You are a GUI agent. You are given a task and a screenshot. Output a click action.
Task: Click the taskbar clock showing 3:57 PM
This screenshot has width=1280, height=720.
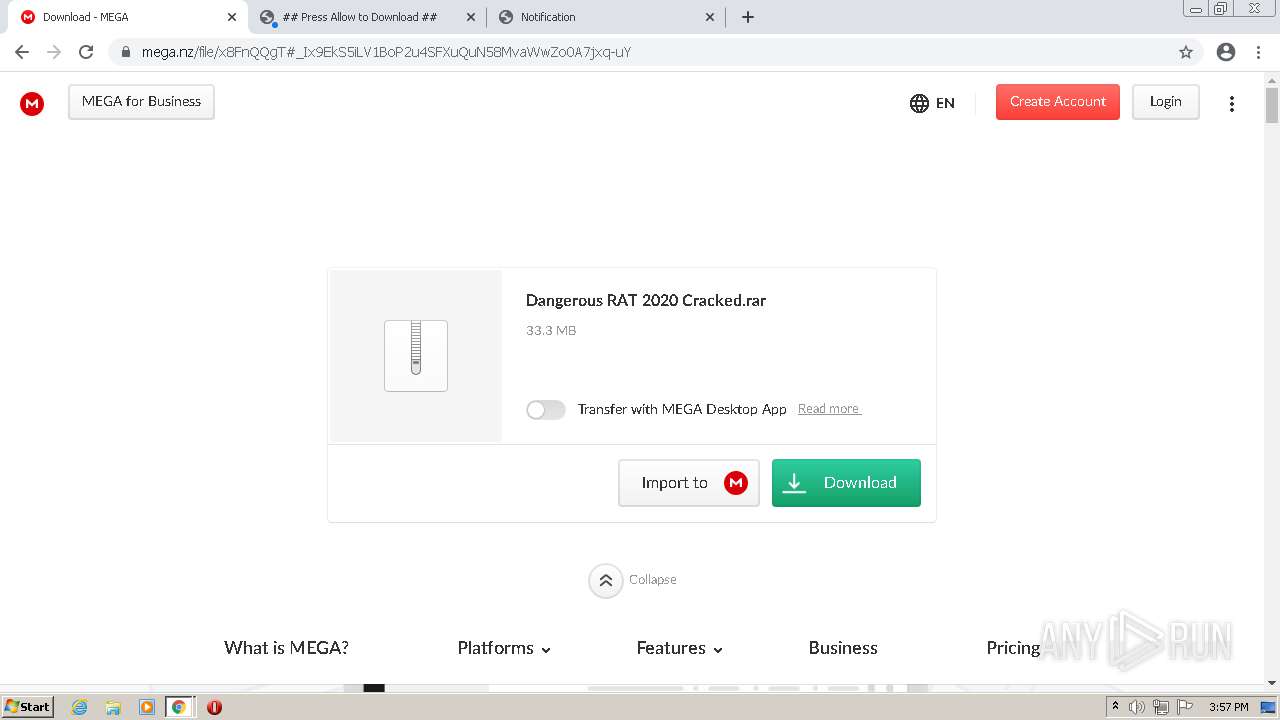1229,707
